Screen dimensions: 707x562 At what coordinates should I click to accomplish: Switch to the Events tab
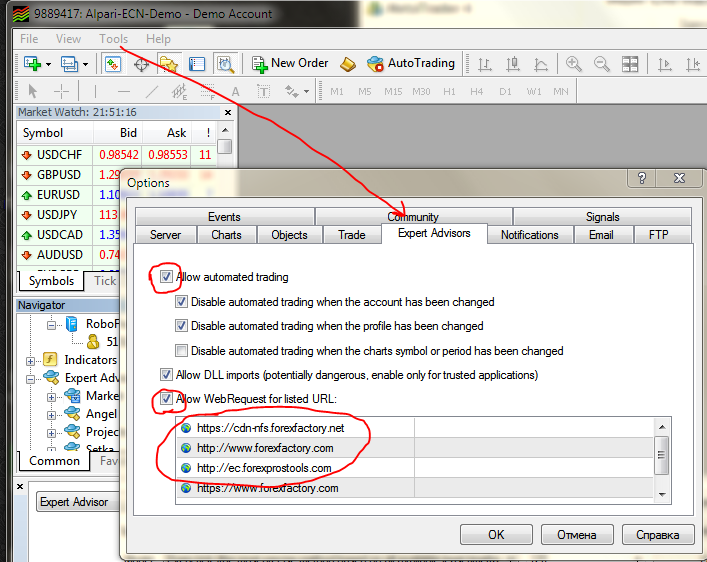(224, 217)
